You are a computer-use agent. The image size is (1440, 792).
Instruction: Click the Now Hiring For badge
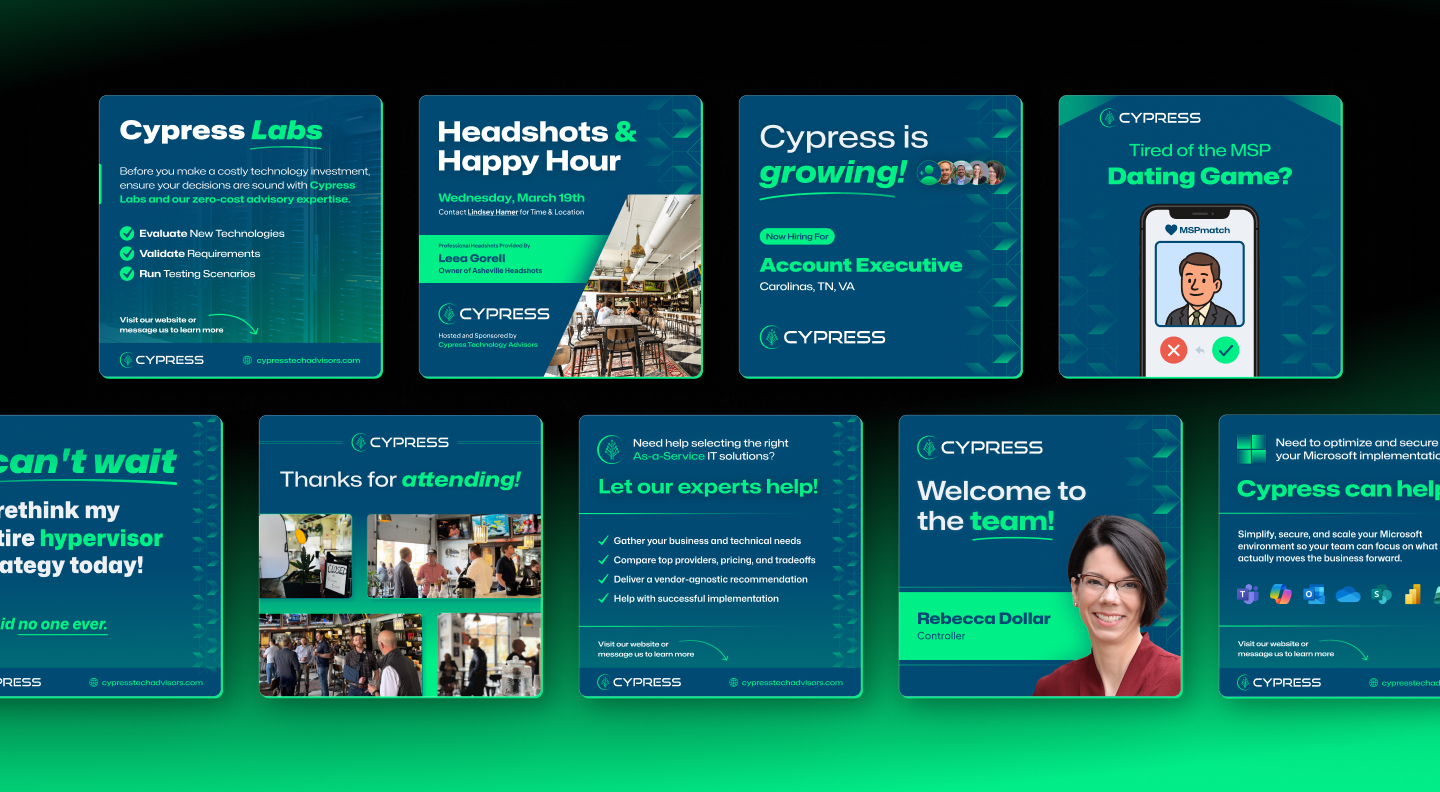(797, 237)
